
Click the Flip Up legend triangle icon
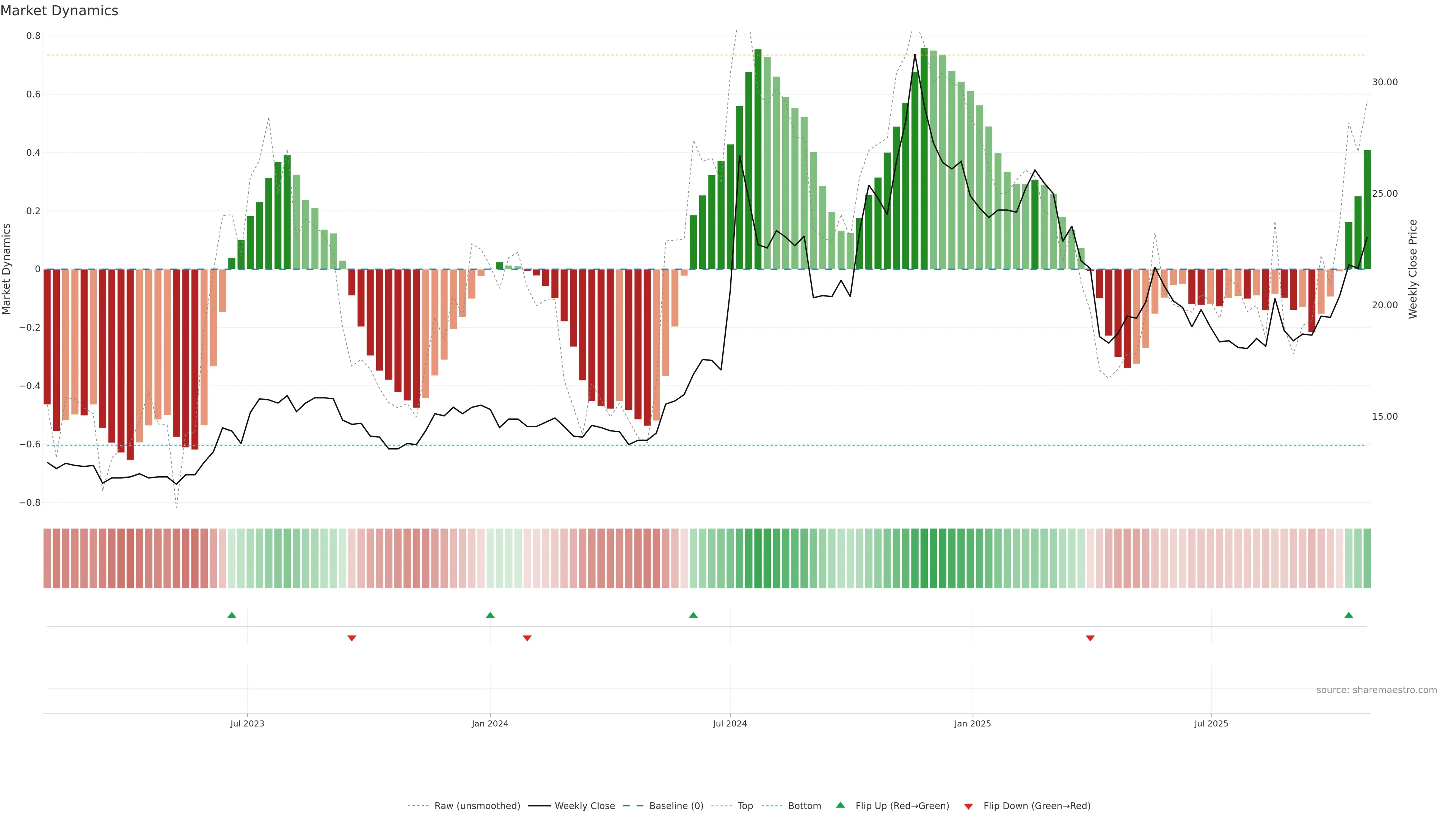click(841, 805)
